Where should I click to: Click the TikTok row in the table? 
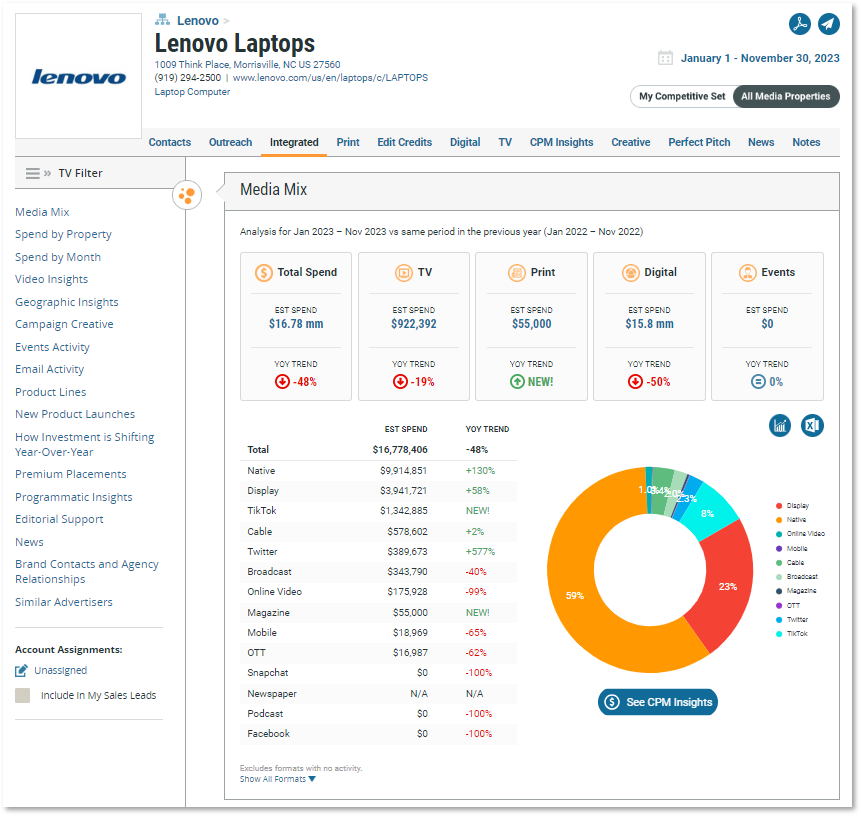(x=378, y=511)
